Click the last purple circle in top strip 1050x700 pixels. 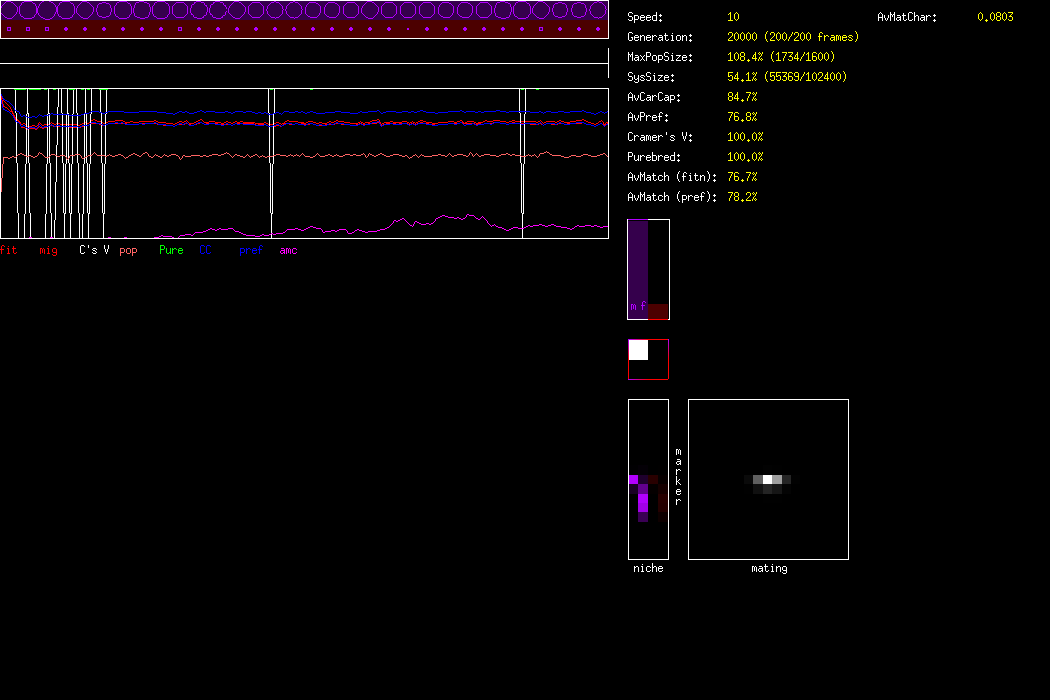click(x=597, y=10)
